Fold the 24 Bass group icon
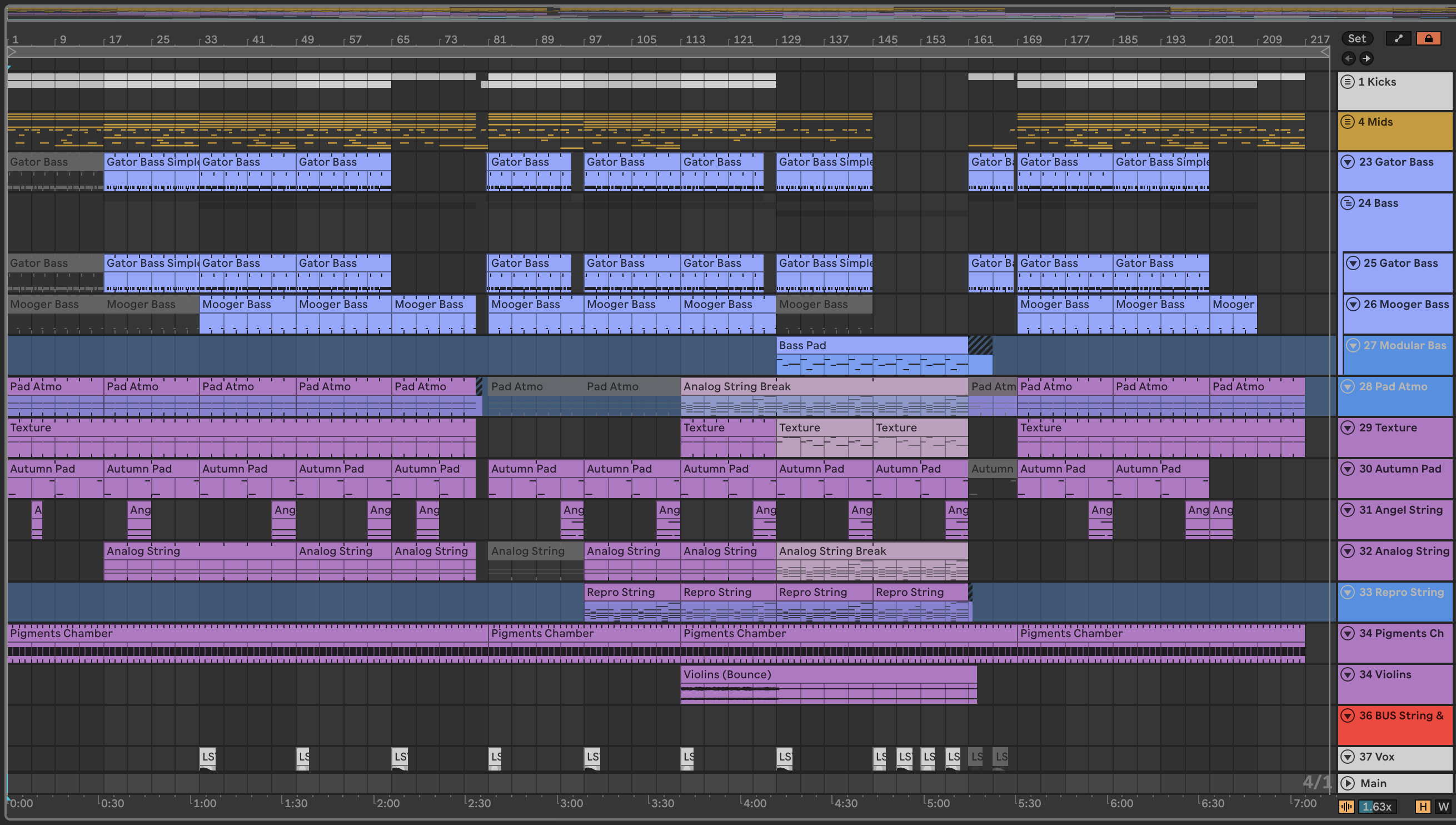The width and height of the screenshot is (1456, 825). point(1347,203)
